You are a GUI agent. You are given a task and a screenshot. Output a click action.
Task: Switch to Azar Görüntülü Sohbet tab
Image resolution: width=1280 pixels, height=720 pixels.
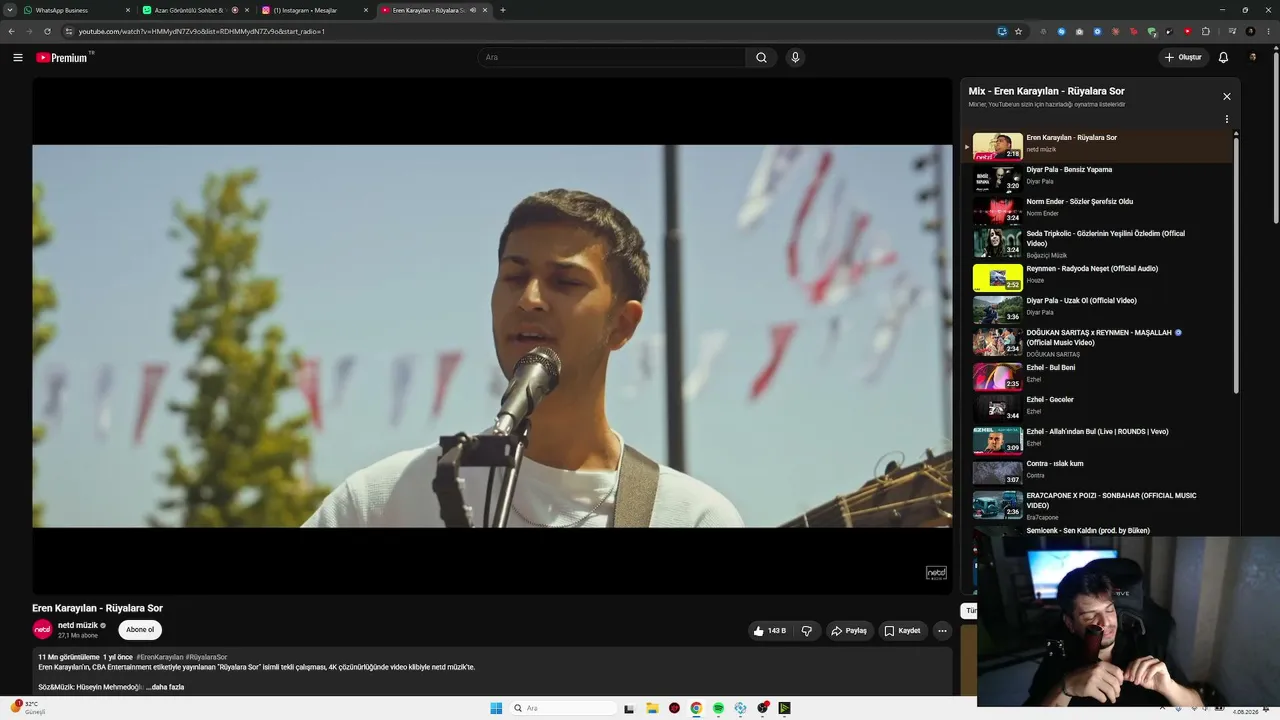click(x=196, y=10)
